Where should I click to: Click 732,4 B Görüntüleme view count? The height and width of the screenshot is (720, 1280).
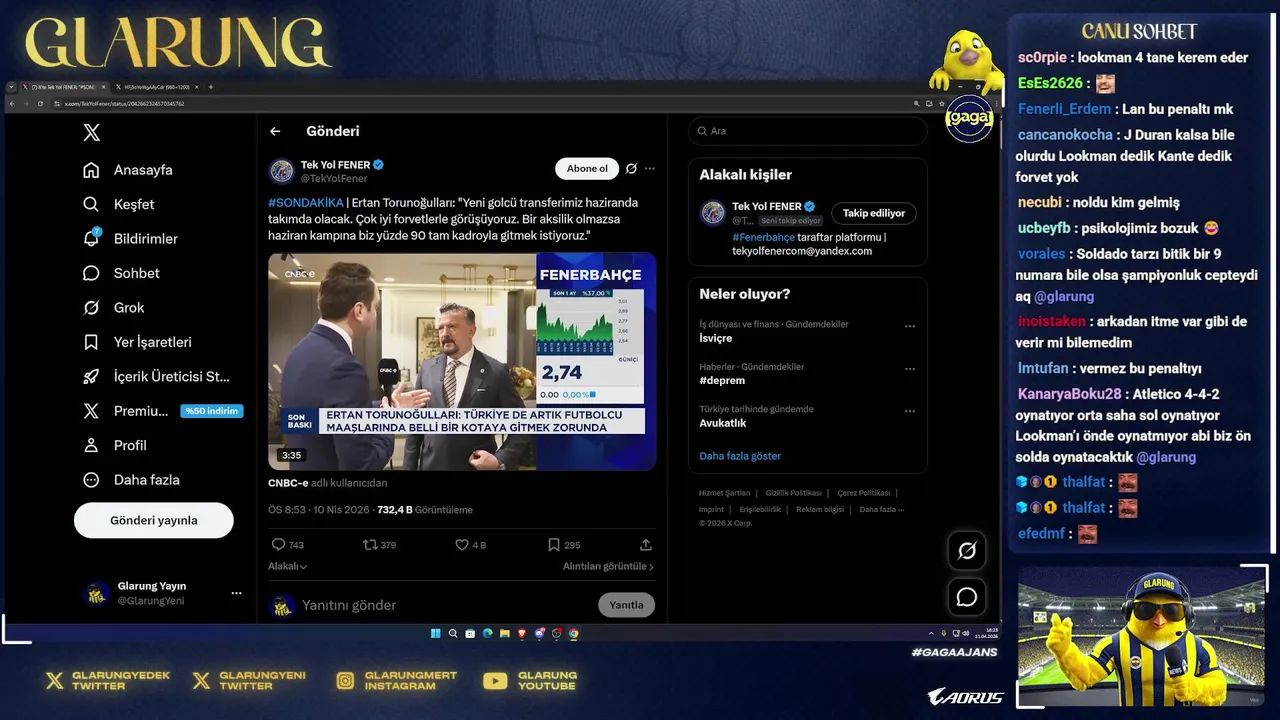click(x=425, y=510)
